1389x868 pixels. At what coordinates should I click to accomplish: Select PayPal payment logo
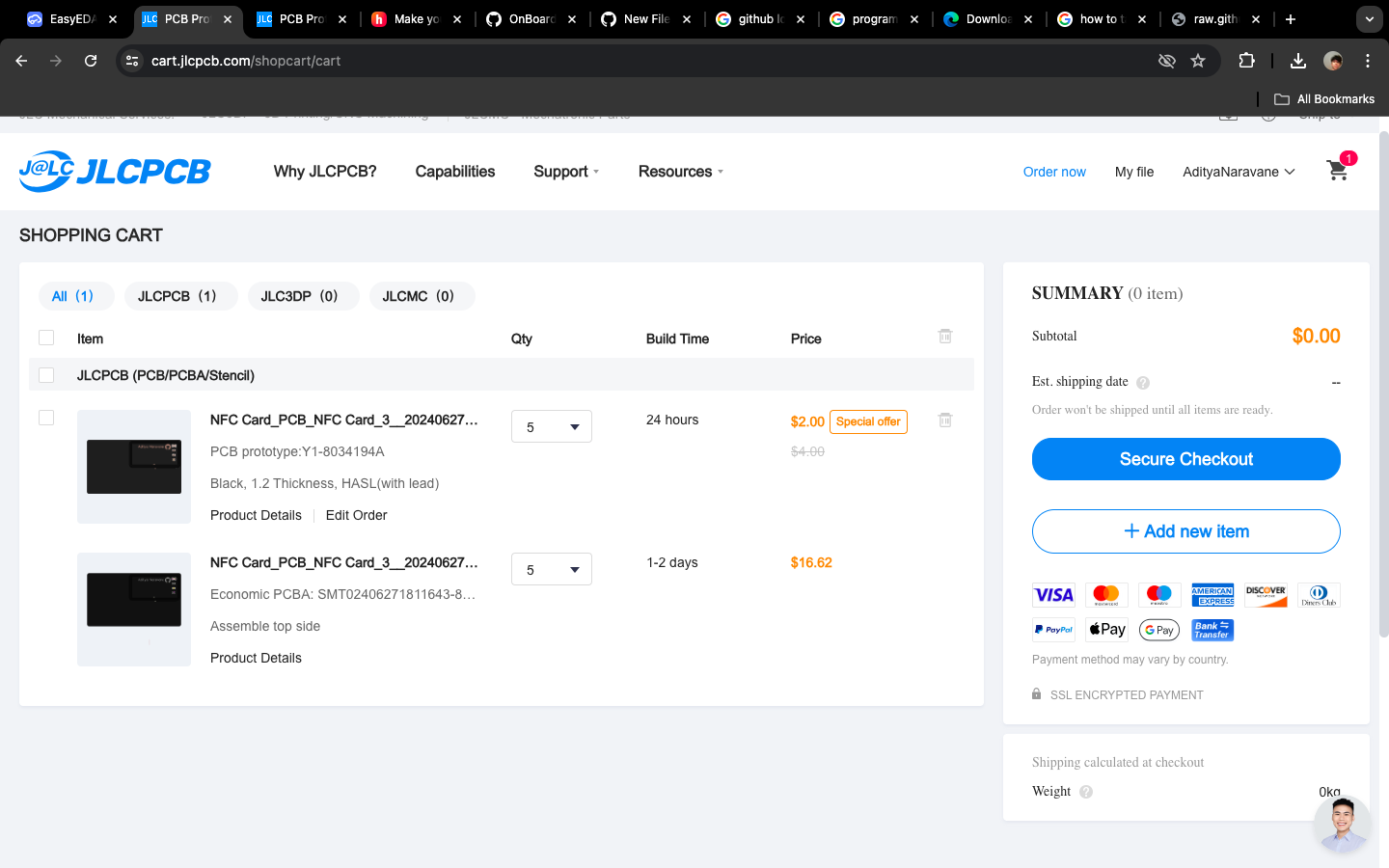coord(1053,630)
